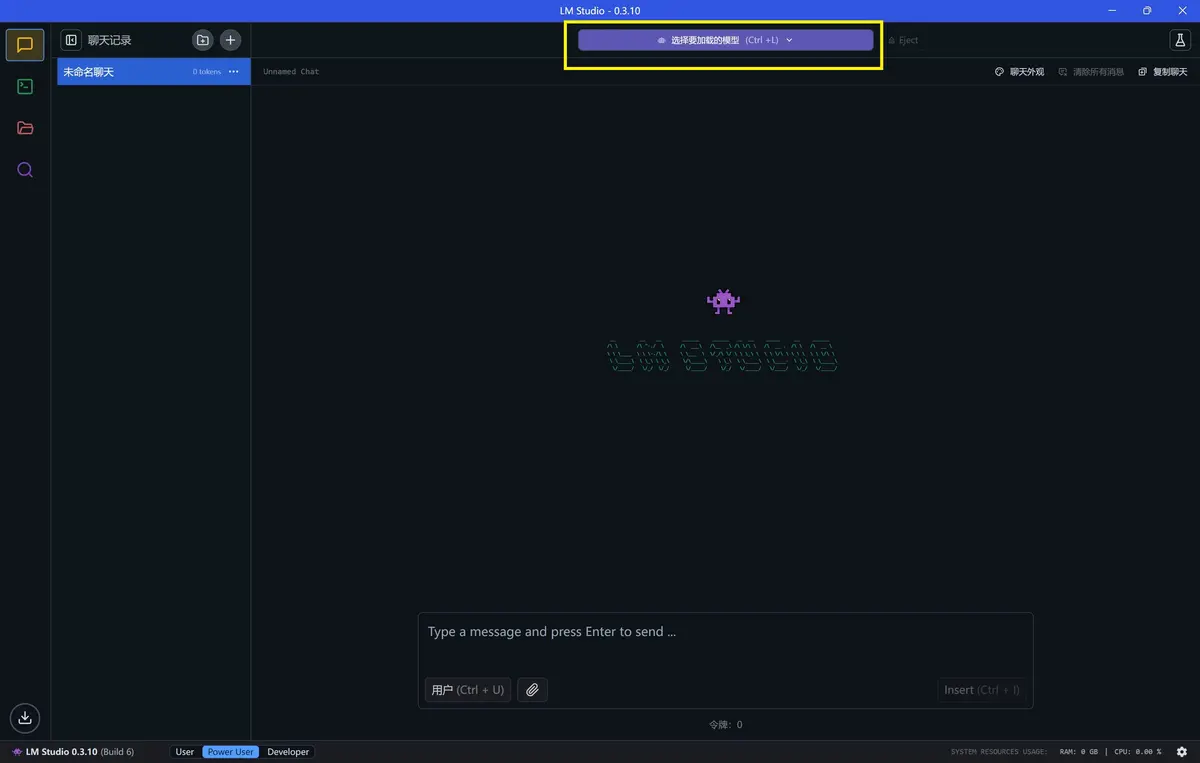Image resolution: width=1200 pixels, height=763 pixels.
Task: Click the 聊天记录 header label
Action: [109, 40]
